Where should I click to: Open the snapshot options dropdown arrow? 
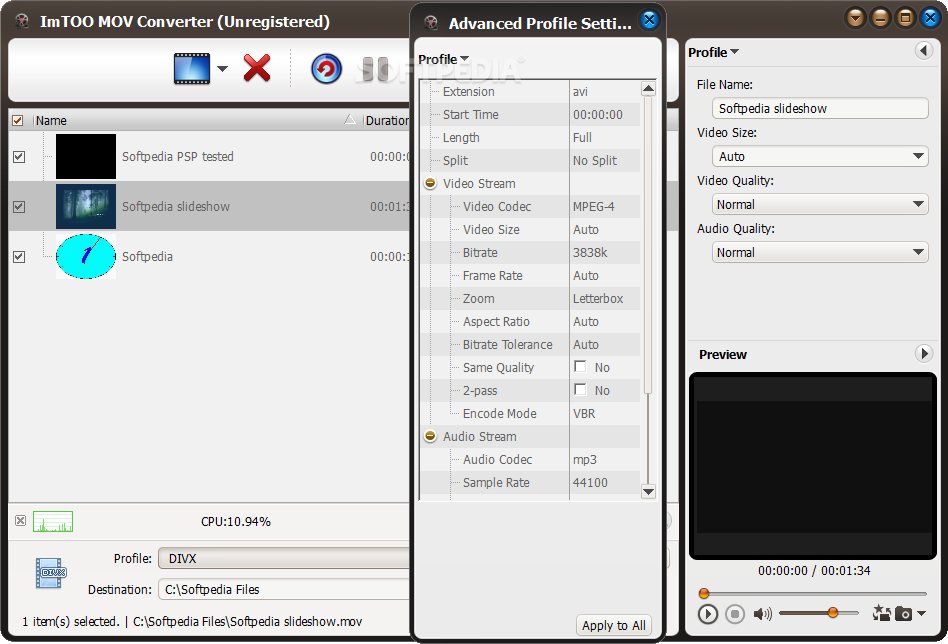921,613
